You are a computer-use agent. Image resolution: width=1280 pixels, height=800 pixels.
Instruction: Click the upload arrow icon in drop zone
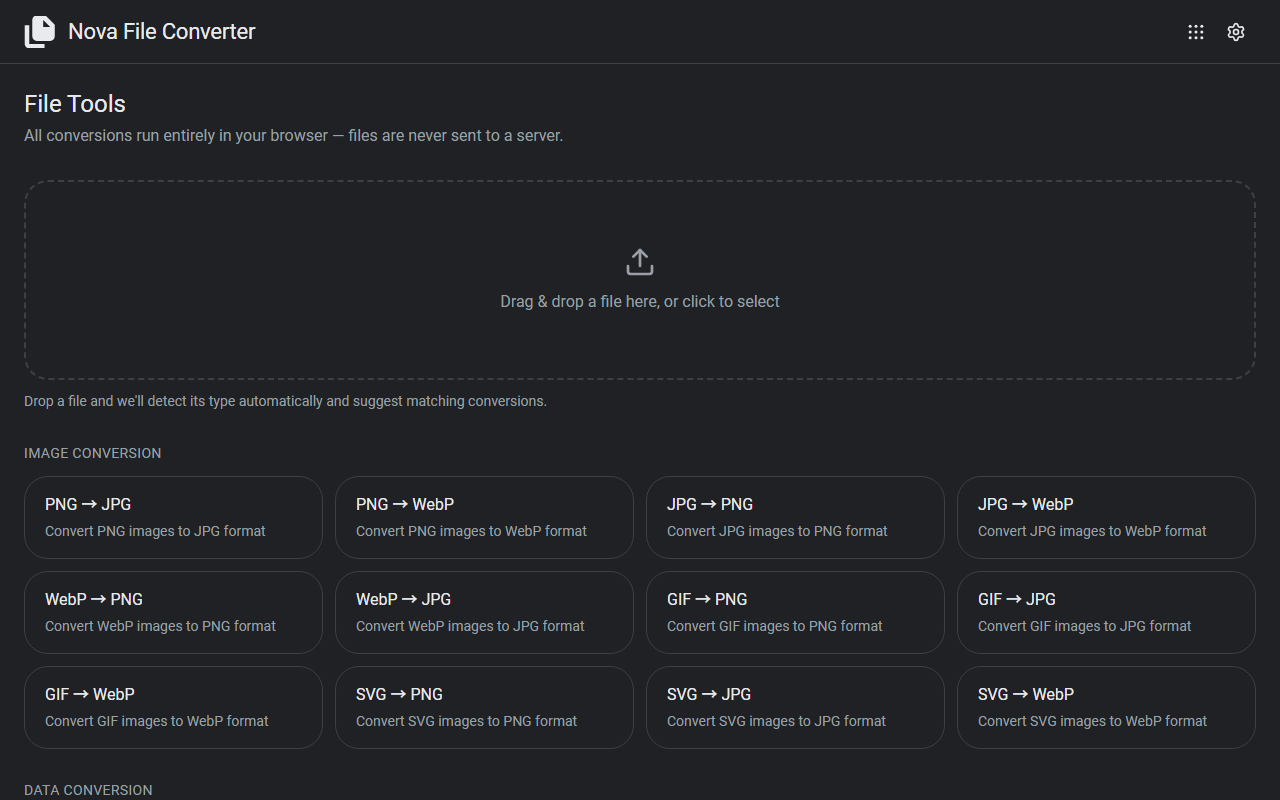pyautogui.click(x=640, y=262)
